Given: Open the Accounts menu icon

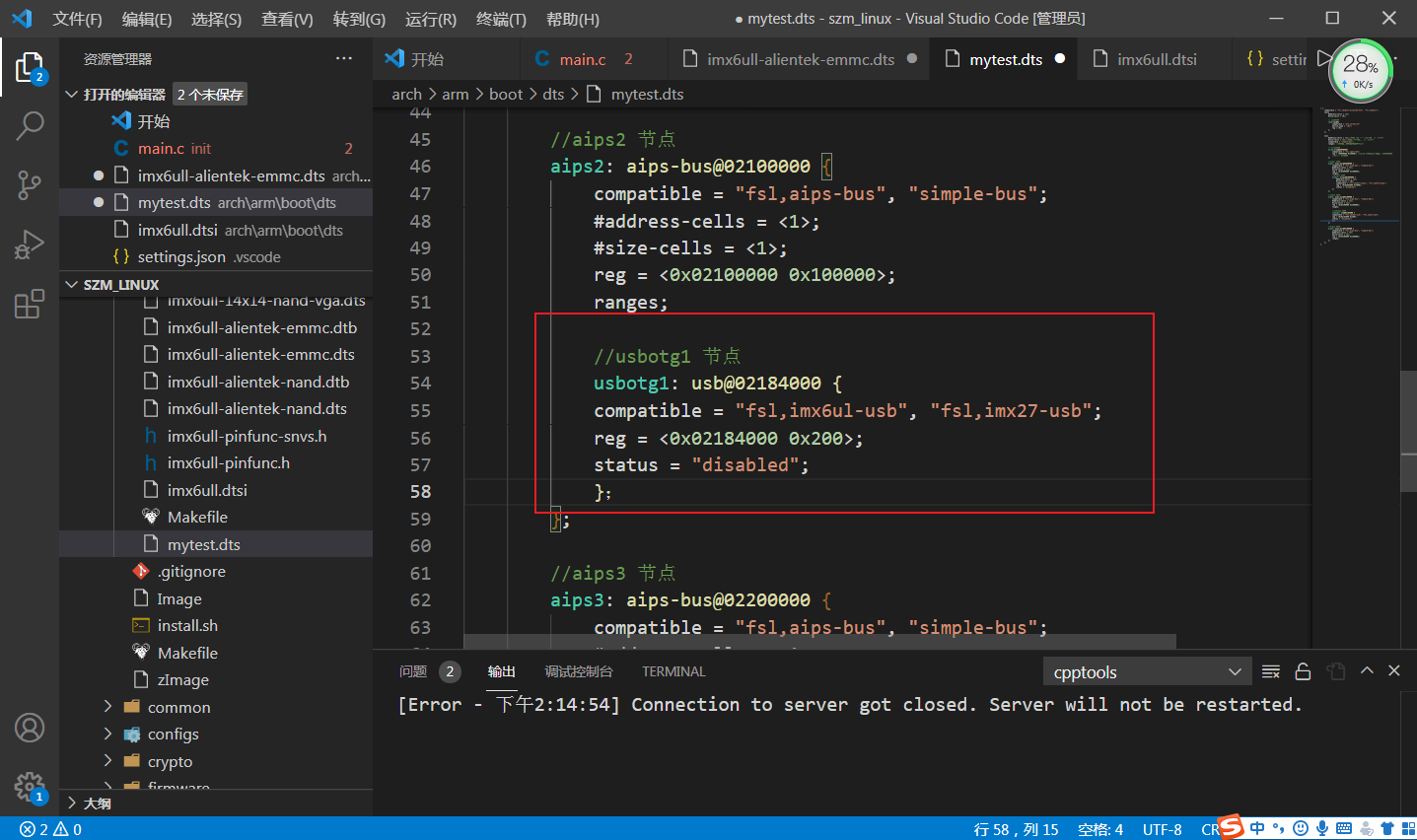Looking at the screenshot, I should click(x=30, y=728).
